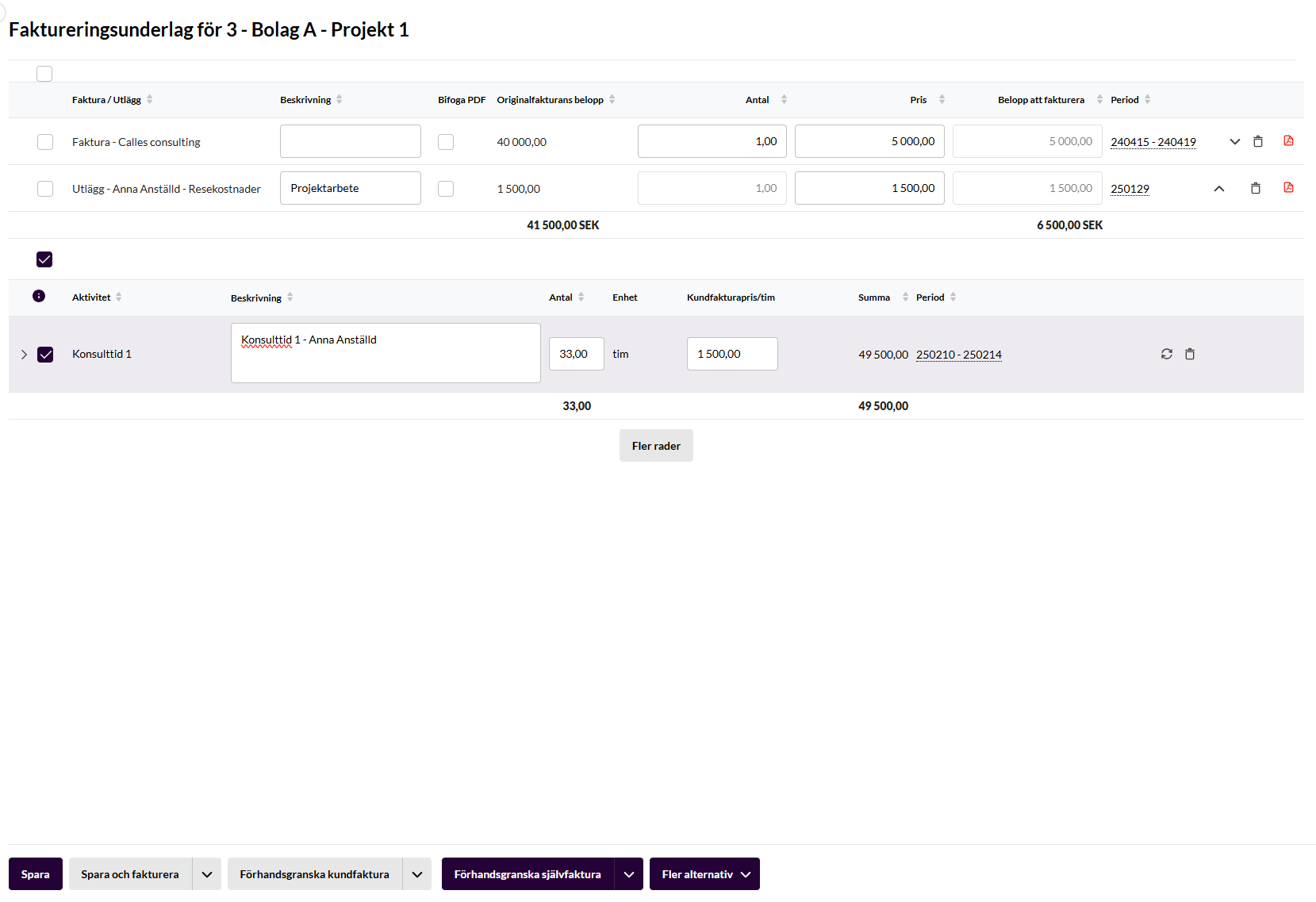Click Spara och fakturera button
Image resolution: width=1316 pixels, height=902 pixels.
[130, 874]
